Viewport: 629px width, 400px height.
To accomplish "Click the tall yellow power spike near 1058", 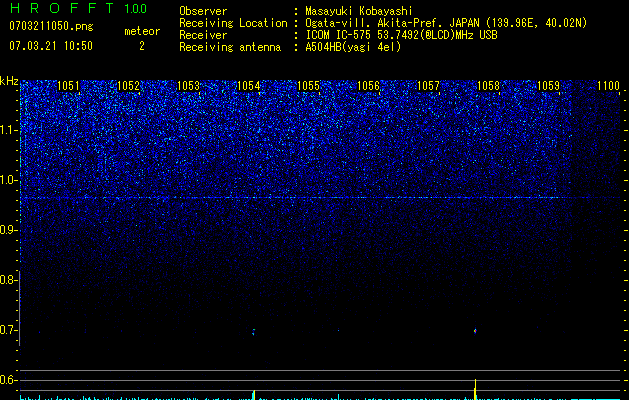I will click(475, 389).
